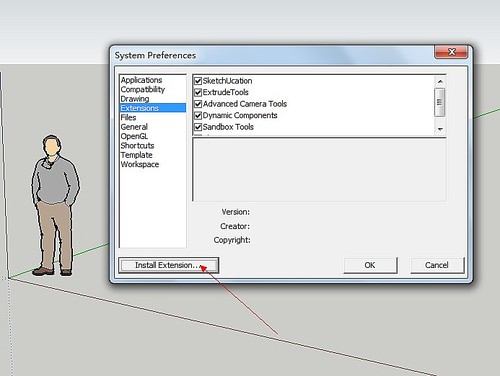Select the SketchUcation extension name
The height and width of the screenshot is (376, 500).
click(x=227, y=81)
